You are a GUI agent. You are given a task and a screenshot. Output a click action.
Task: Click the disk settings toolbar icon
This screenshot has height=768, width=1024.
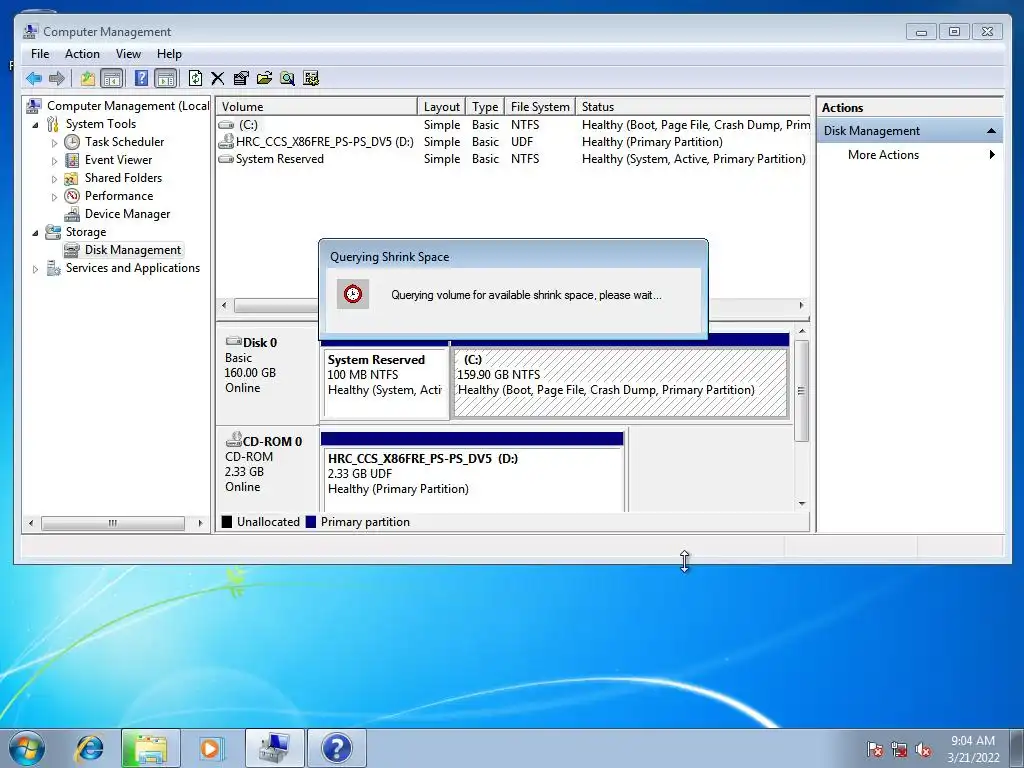(311, 78)
